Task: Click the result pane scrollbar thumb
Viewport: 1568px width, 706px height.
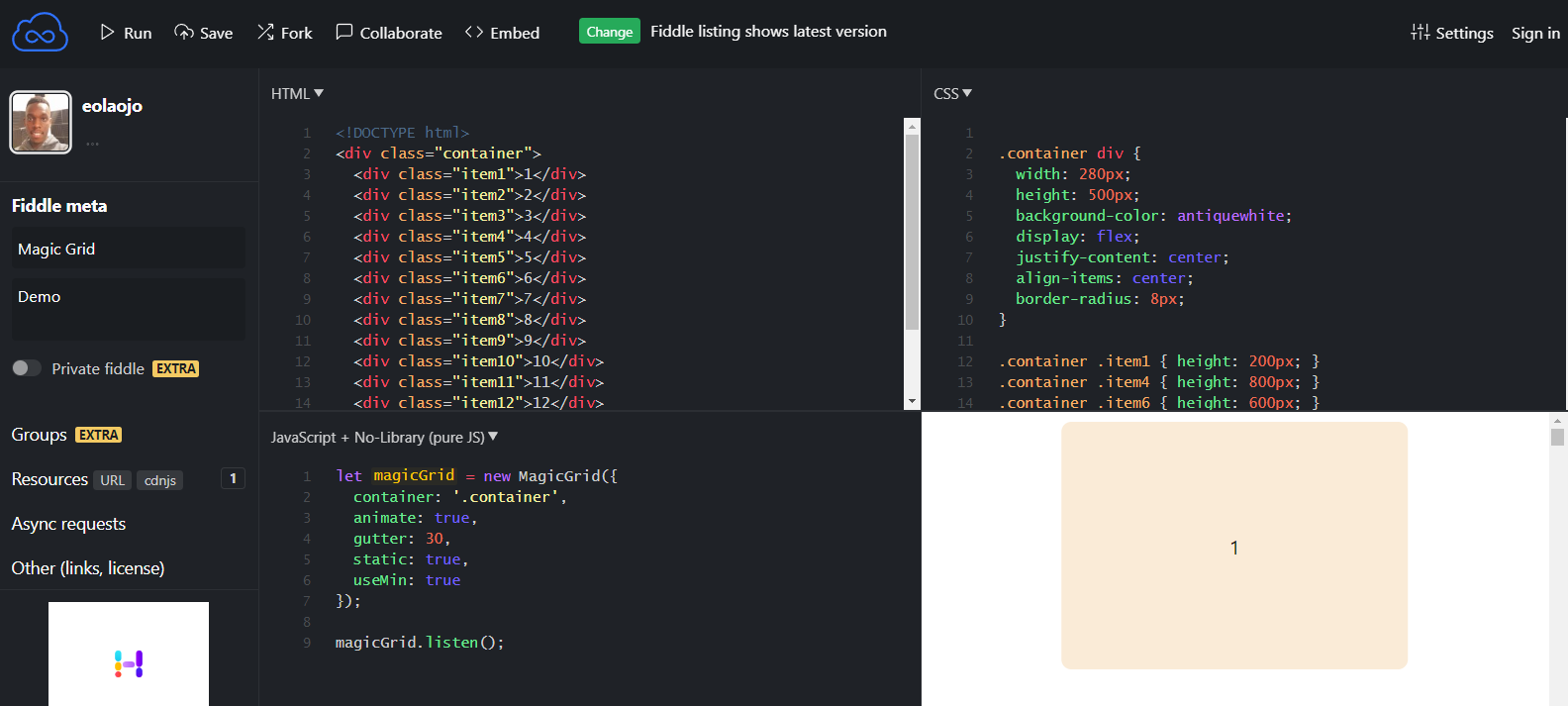Action: (x=1557, y=438)
